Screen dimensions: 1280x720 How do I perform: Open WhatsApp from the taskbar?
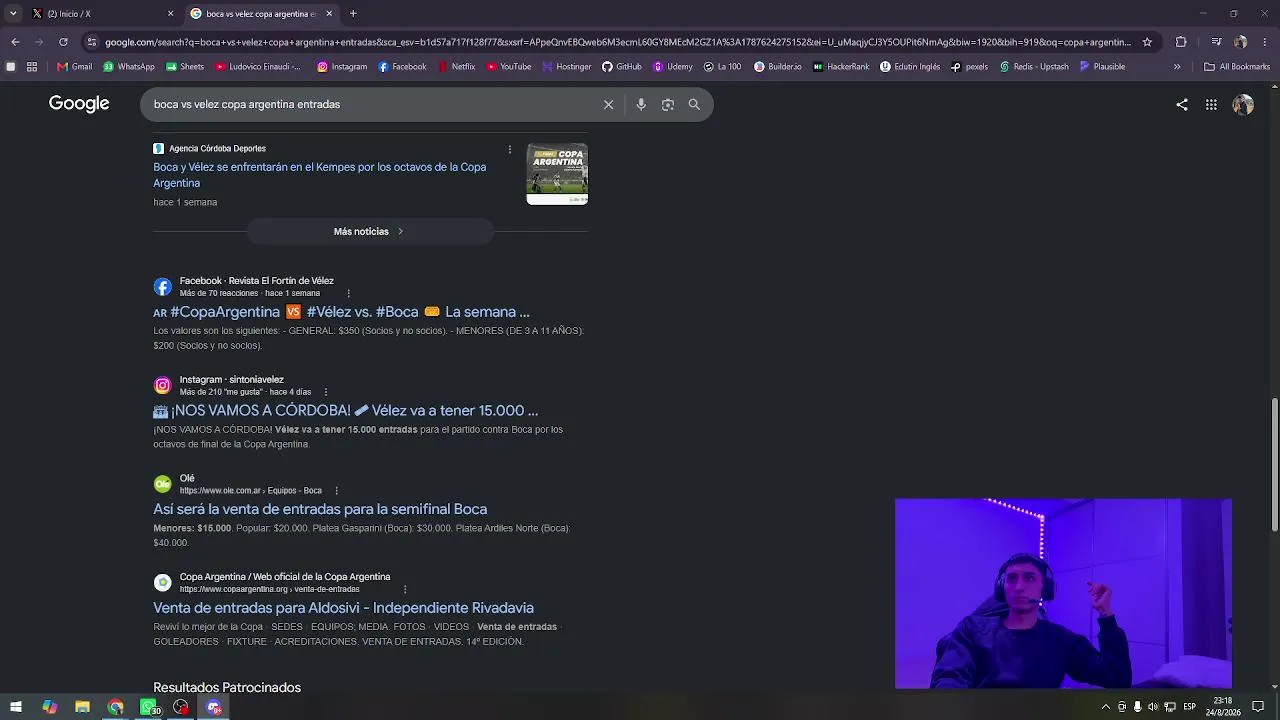pos(148,707)
